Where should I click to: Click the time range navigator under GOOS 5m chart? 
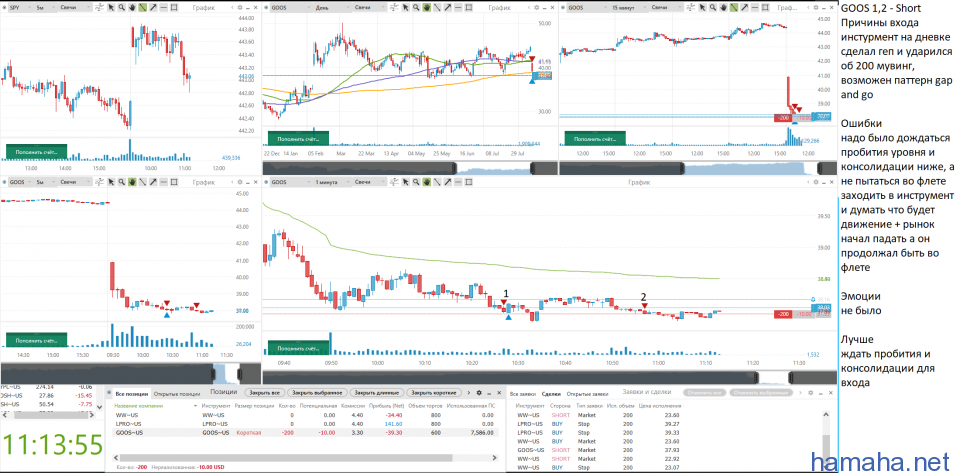point(130,373)
